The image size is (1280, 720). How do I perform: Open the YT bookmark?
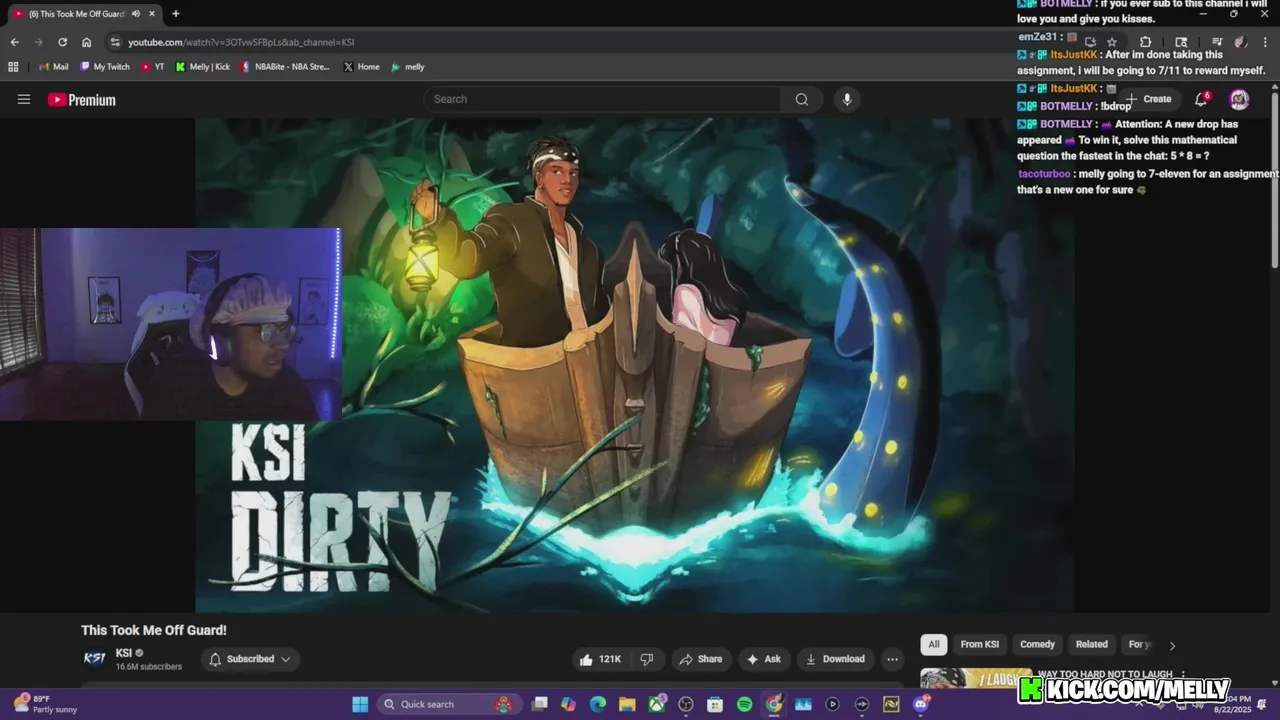pos(153,67)
